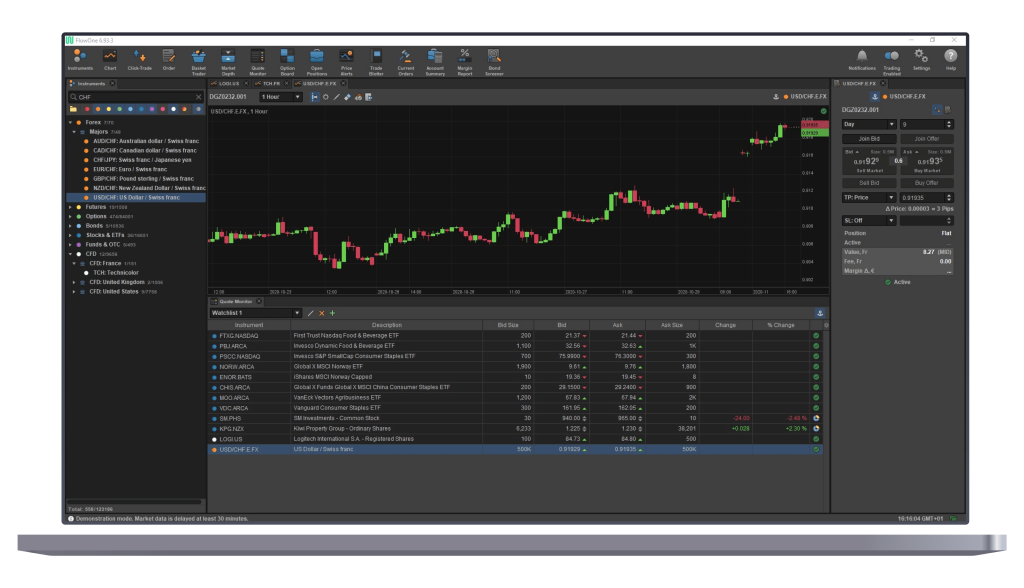Toggle the purple Funds filter dot

(152, 109)
